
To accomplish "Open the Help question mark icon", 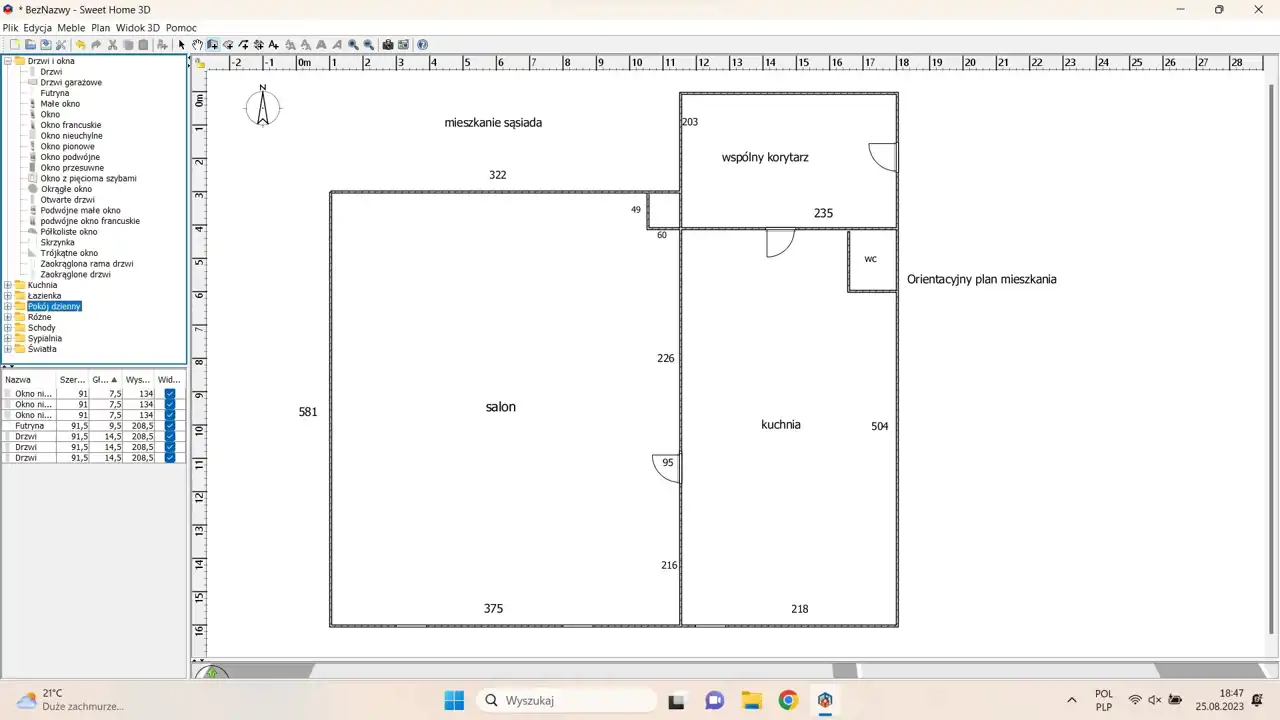I will click(x=423, y=45).
